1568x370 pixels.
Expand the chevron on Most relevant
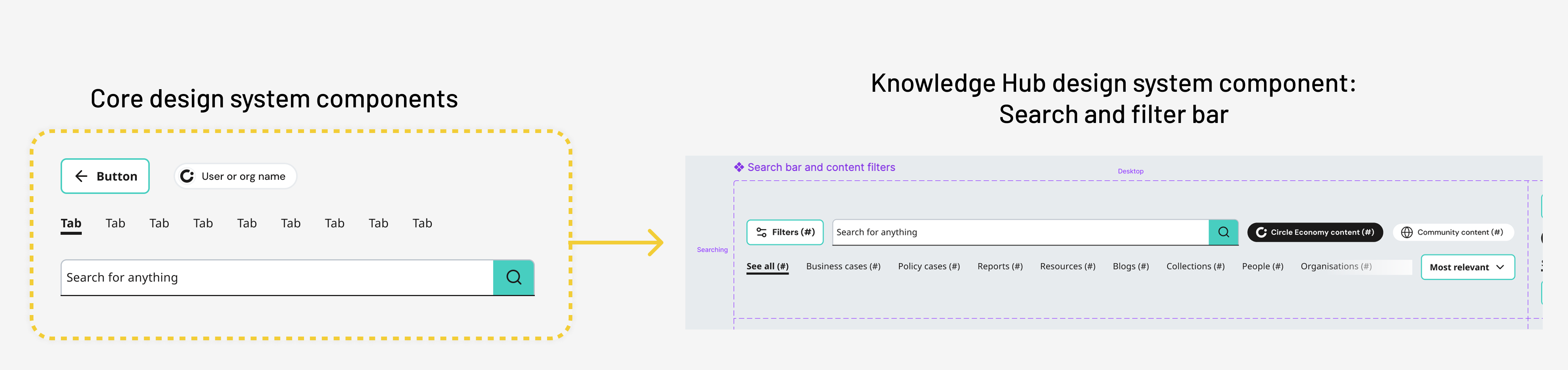pyautogui.click(x=1500, y=267)
